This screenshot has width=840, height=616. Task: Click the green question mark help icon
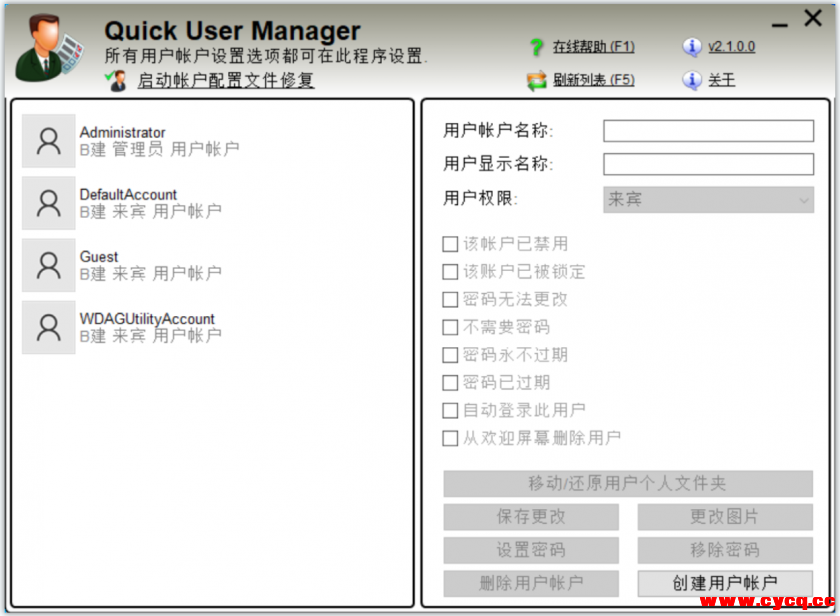[x=537, y=47]
